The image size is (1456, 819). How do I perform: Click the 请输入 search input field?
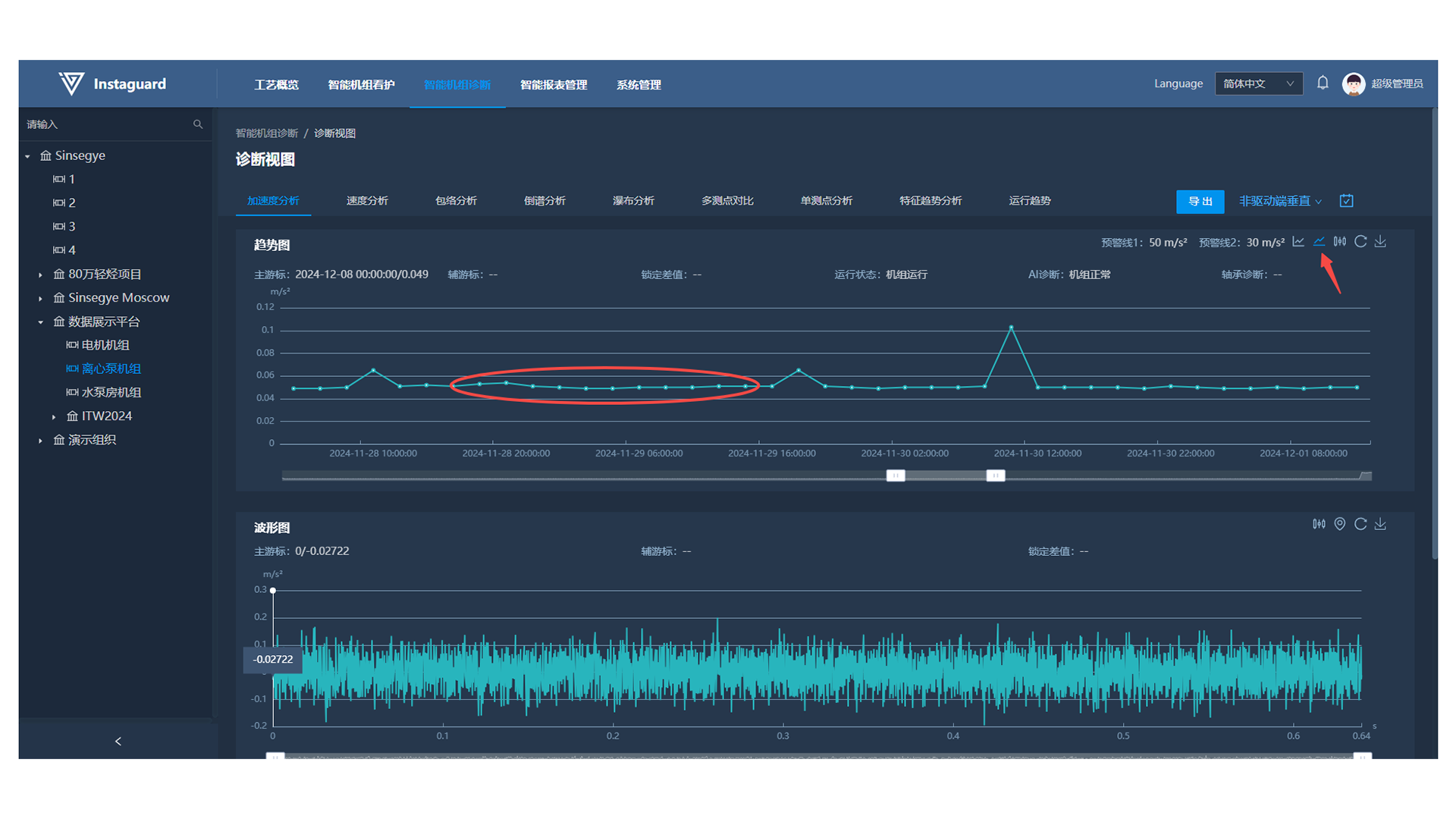click(106, 124)
